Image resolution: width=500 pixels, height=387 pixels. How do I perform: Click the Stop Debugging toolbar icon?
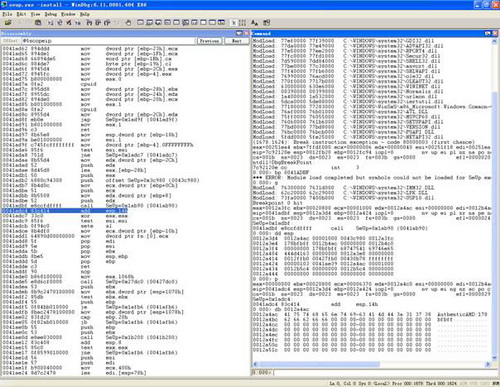pos(68,23)
